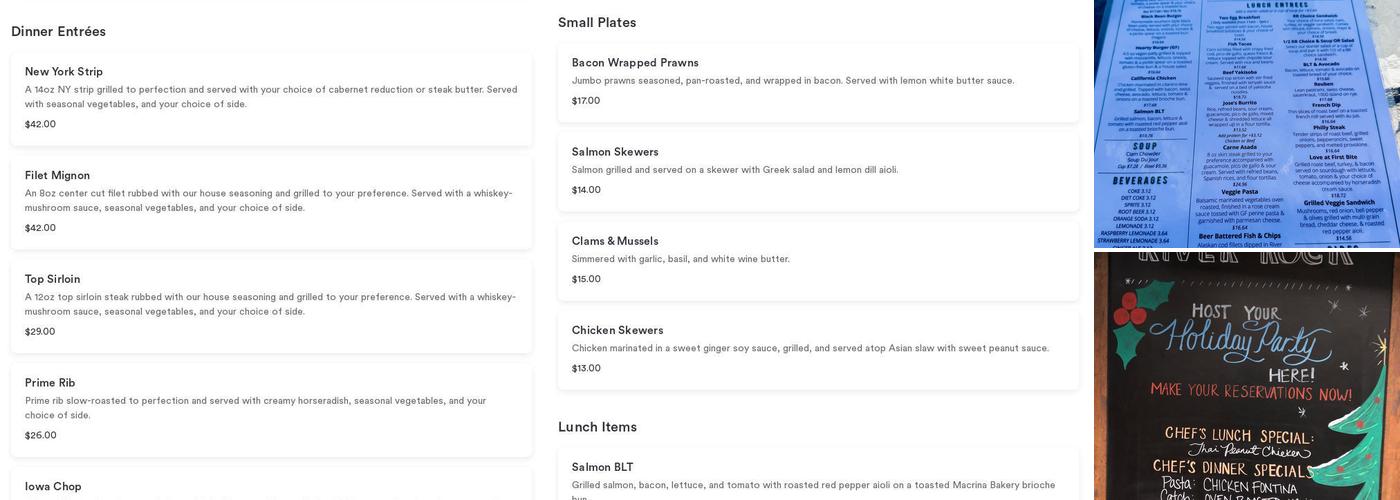Open the Top Sirloin item
The image size is (1400, 500).
[x=271, y=306]
